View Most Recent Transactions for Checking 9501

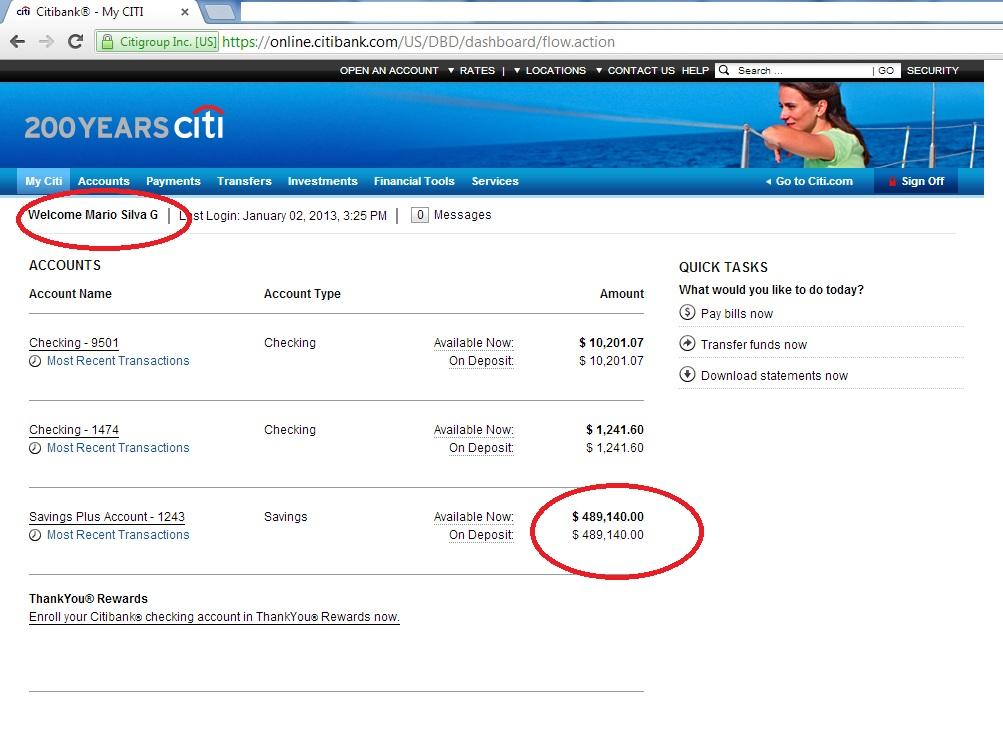pyautogui.click(x=118, y=361)
